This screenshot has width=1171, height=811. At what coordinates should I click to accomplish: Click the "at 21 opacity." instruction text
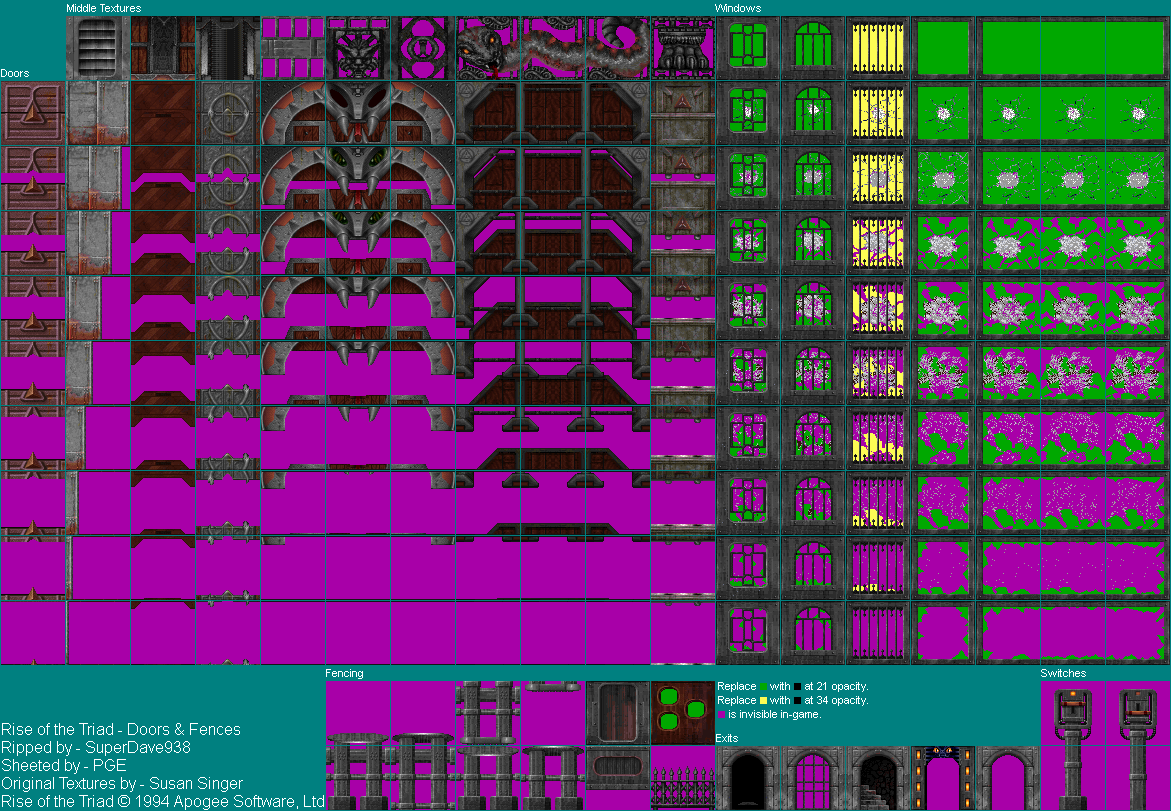(x=836, y=686)
